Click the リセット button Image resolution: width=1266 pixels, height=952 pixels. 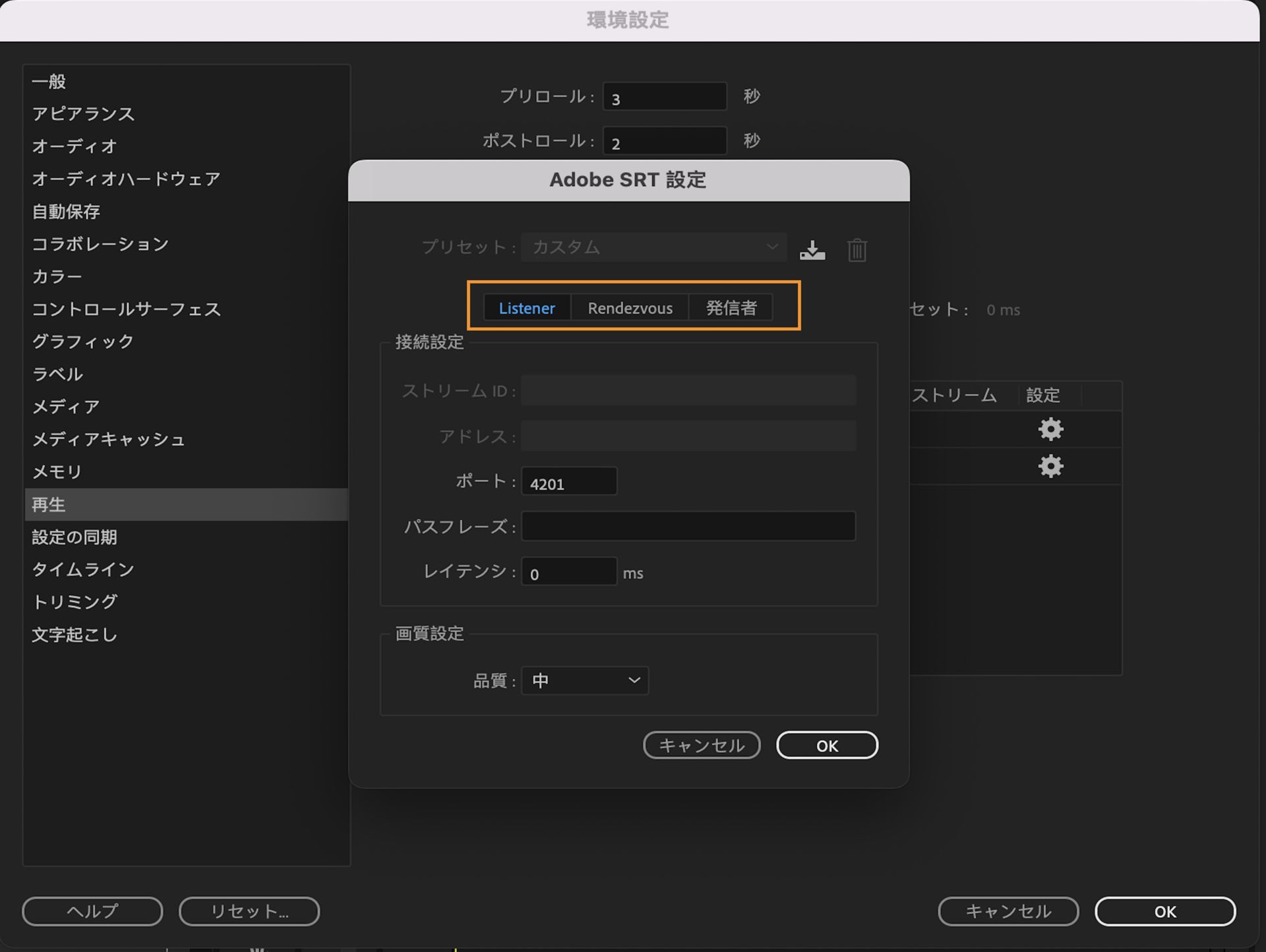(x=249, y=912)
